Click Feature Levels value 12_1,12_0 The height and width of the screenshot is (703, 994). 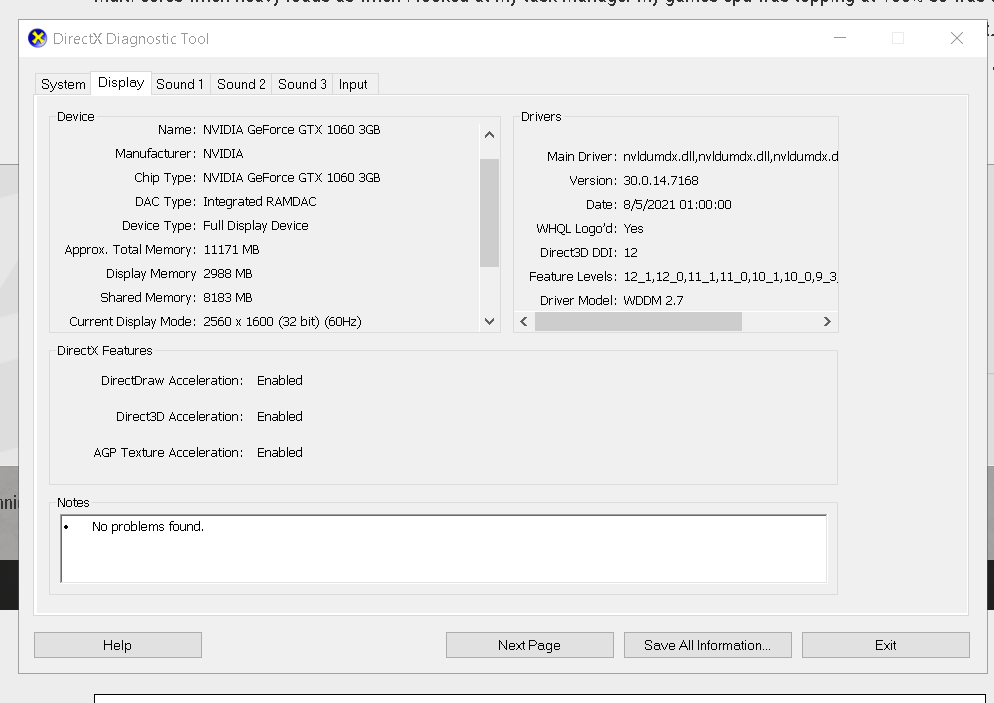tap(730, 277)
